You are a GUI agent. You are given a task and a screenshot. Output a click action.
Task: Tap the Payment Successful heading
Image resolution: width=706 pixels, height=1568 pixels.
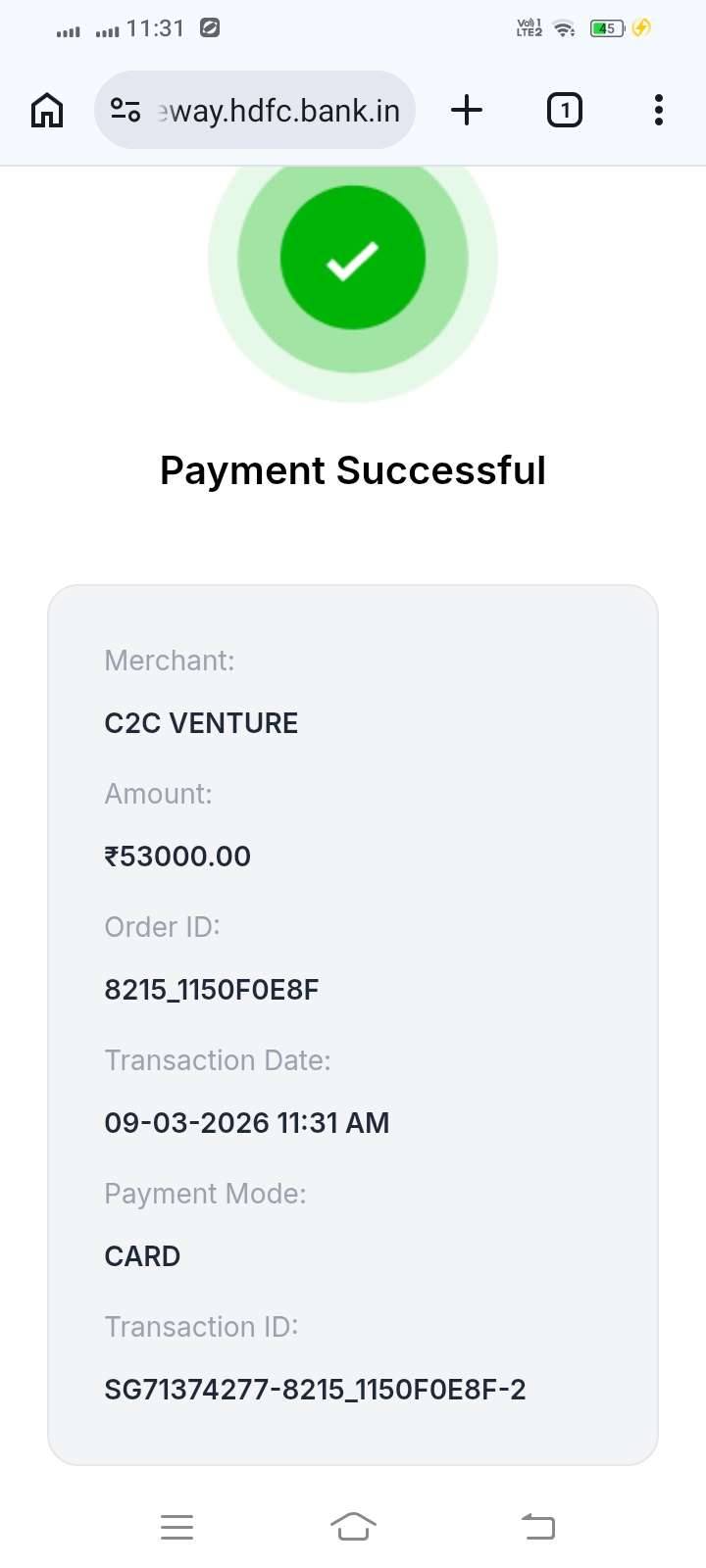pos(353,470)
